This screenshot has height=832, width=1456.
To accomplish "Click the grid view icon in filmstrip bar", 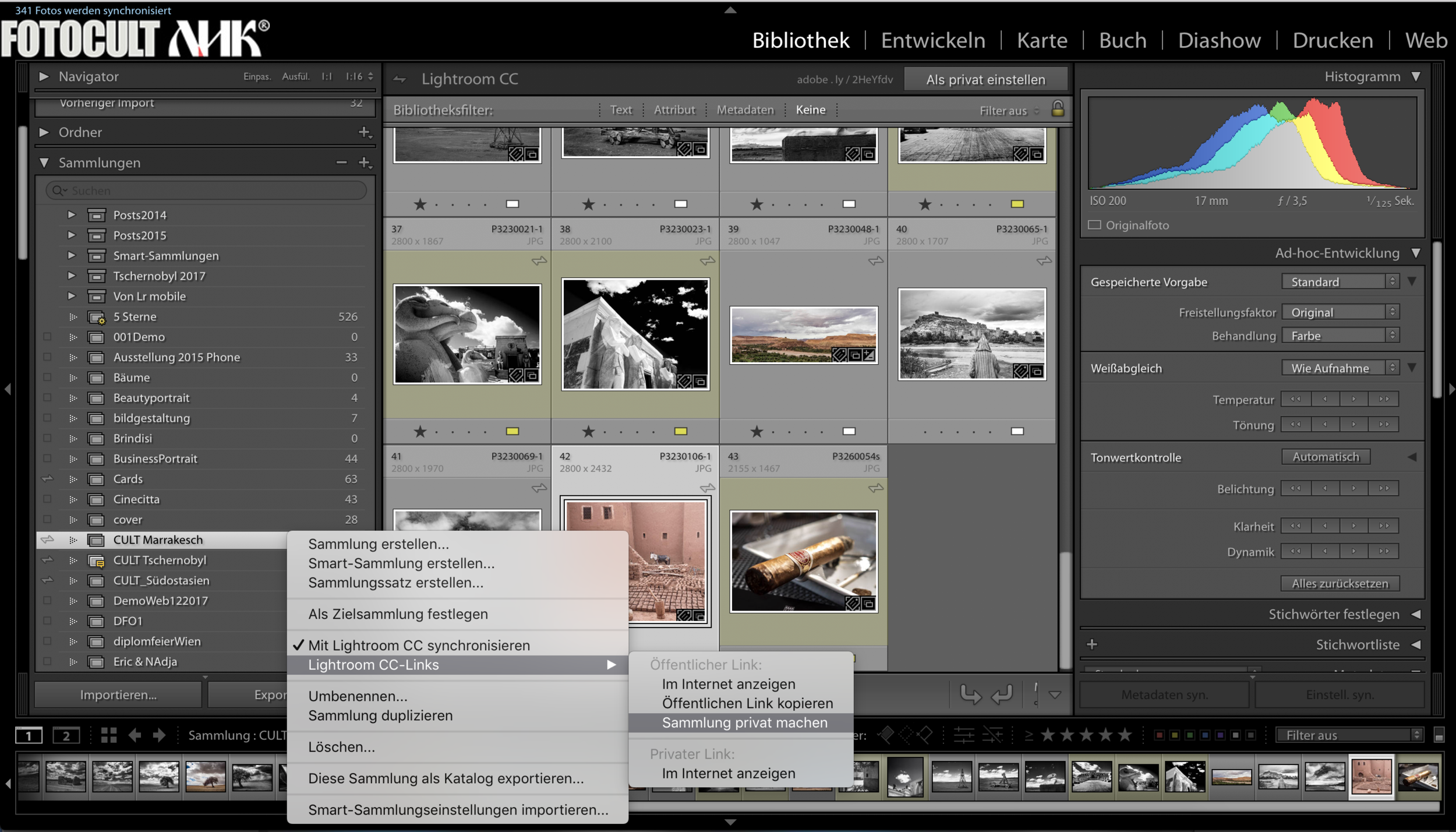I will point(108,735).
